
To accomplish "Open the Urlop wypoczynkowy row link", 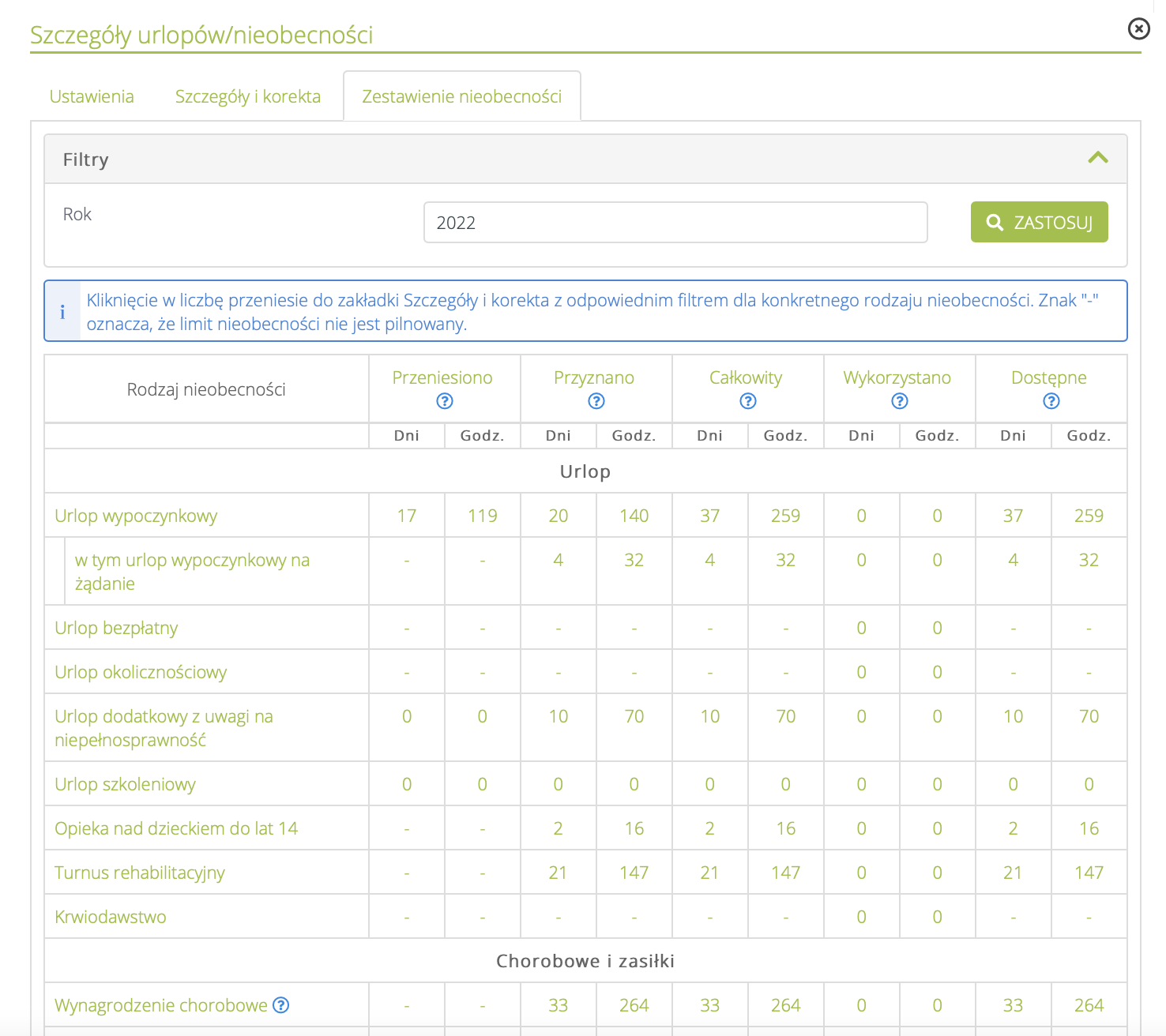I will coord(136,516).
